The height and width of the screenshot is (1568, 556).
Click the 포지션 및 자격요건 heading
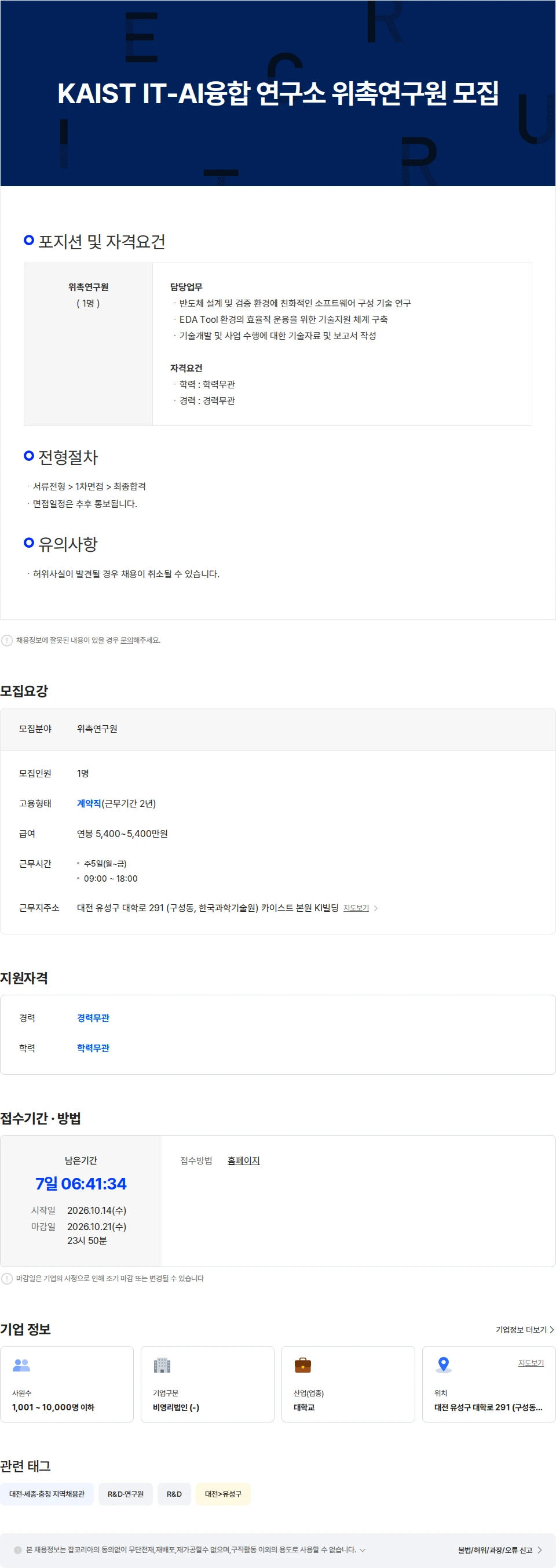(x=101, y=242)
